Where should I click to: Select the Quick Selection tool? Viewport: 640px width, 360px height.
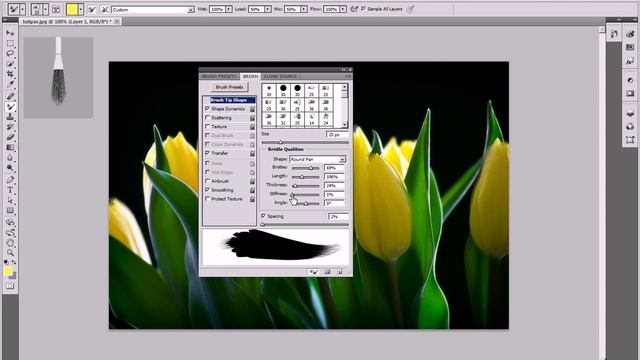10,64
